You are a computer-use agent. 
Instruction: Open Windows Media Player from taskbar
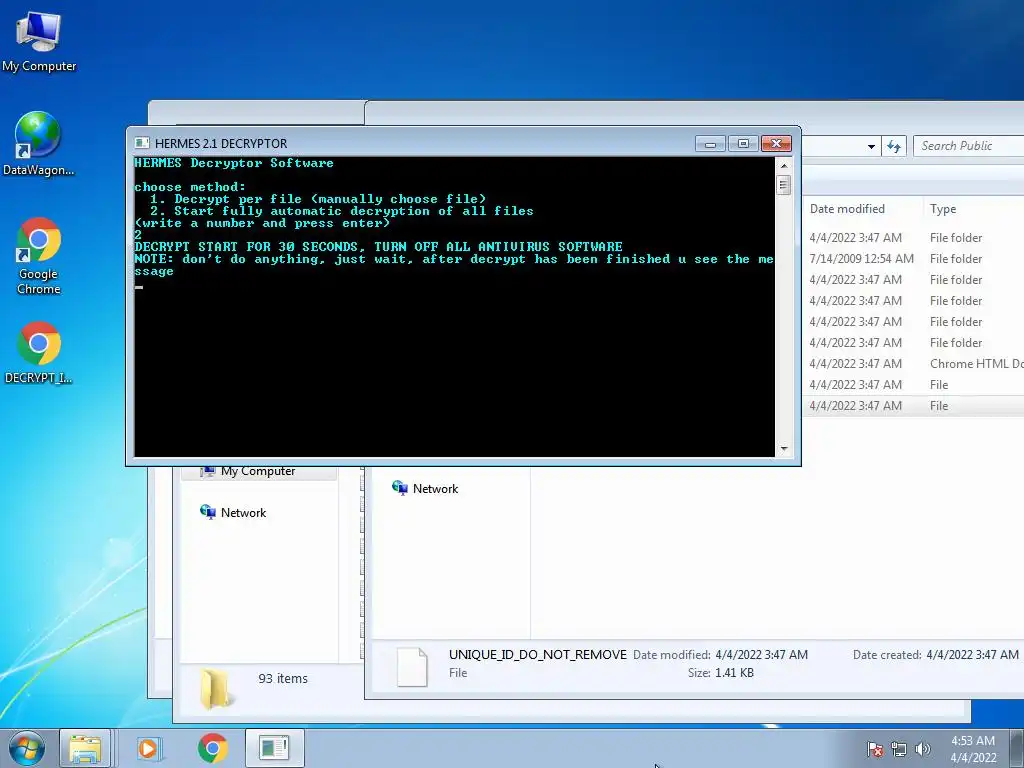click(x=148, y=748)
